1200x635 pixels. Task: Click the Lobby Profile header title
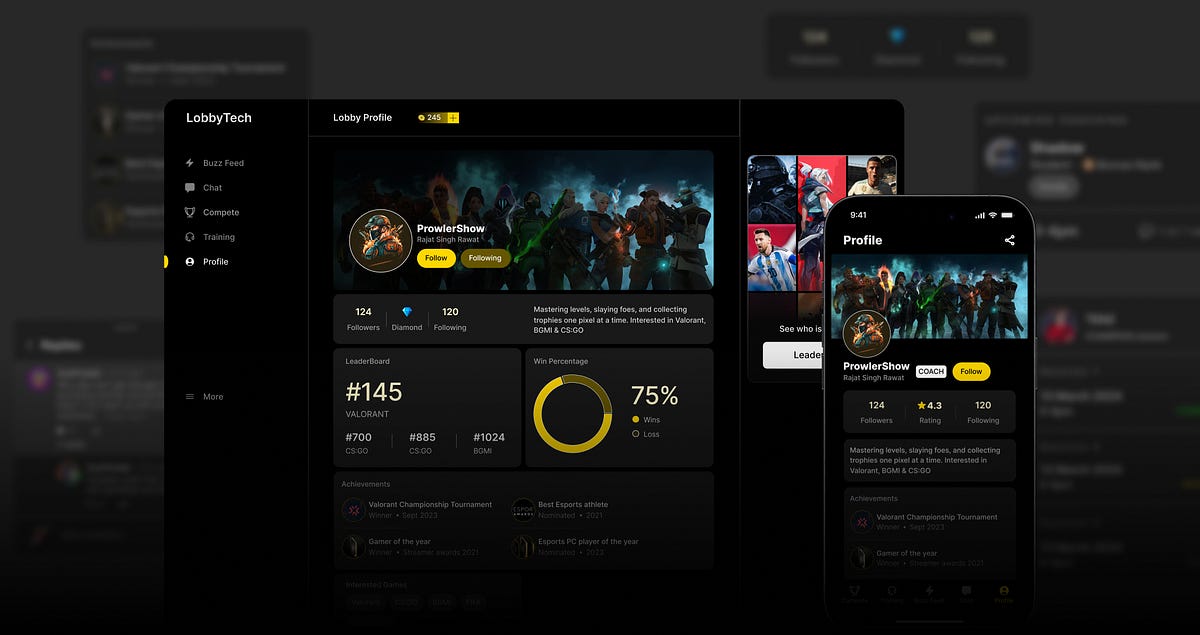(363, 118)
